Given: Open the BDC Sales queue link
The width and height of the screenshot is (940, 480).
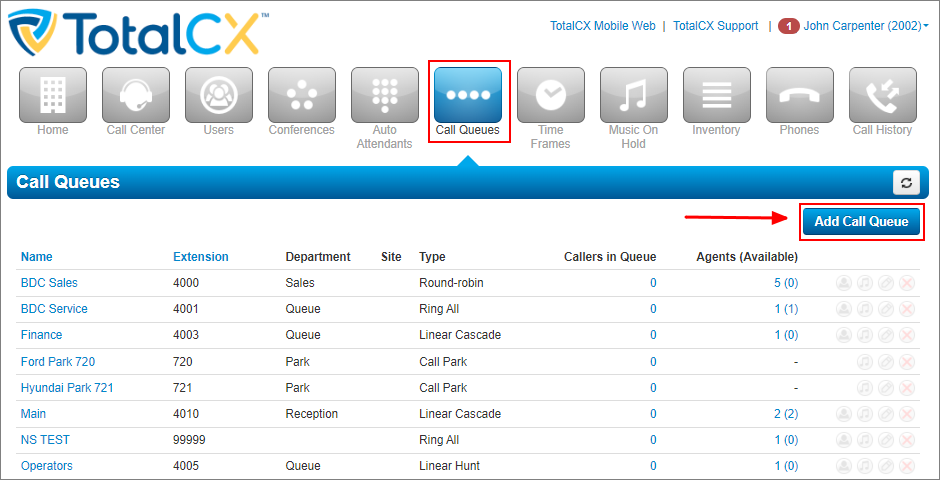Looking at the screenshot, I should (49, 283).
